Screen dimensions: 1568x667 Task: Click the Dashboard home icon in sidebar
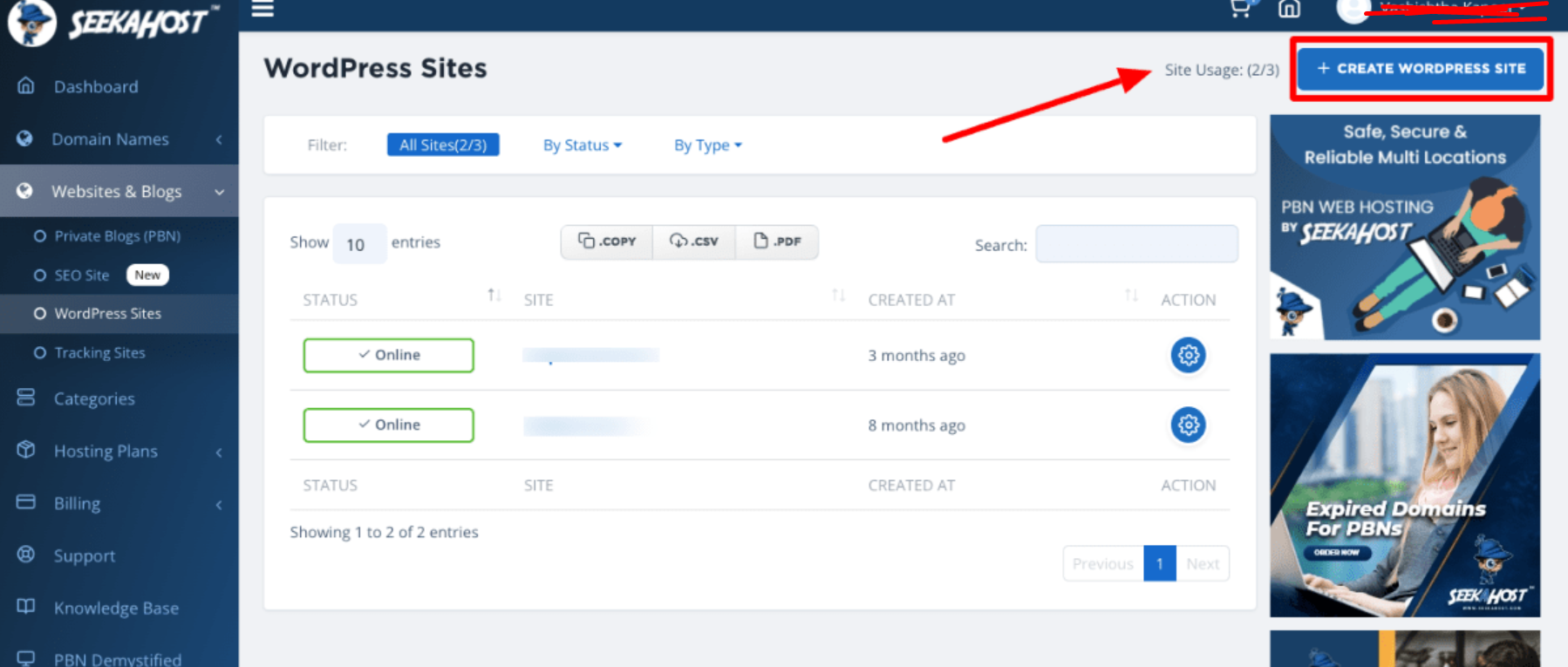(x=26, y=85)
